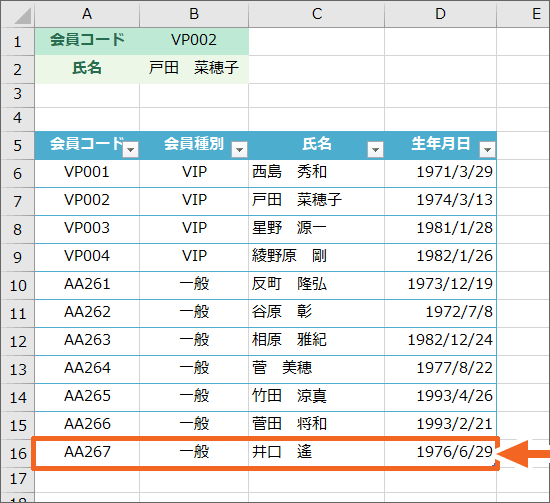Viewport: 550px width, 503px height.
Task: Open the 氏名 column filter dropdown
Action: 375,150
